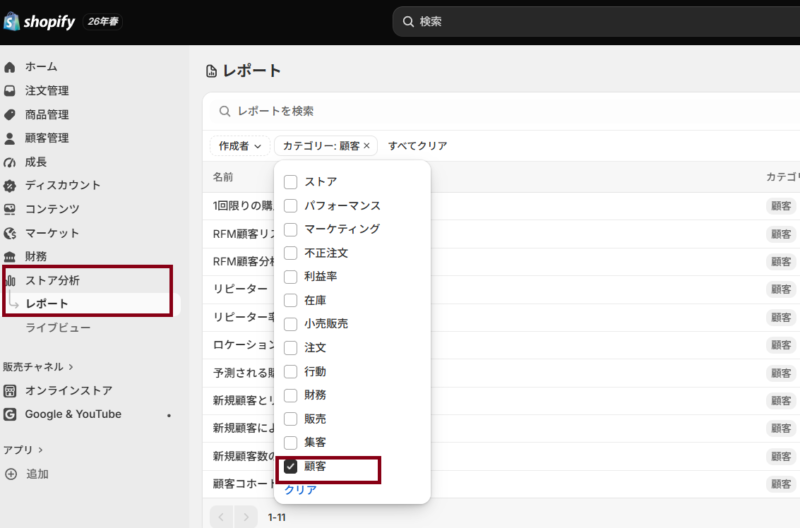Click the 財務 bank icon

(10, 257)
